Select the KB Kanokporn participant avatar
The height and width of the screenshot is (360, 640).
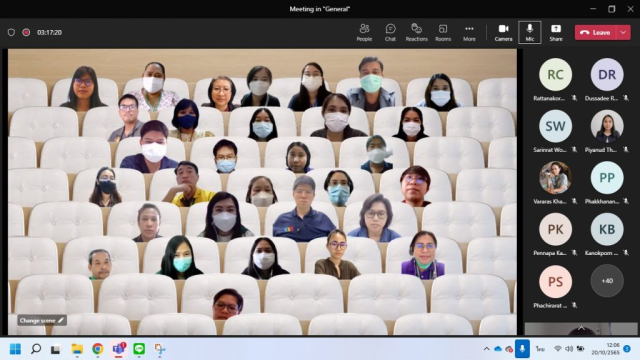(x=607, y=229)
